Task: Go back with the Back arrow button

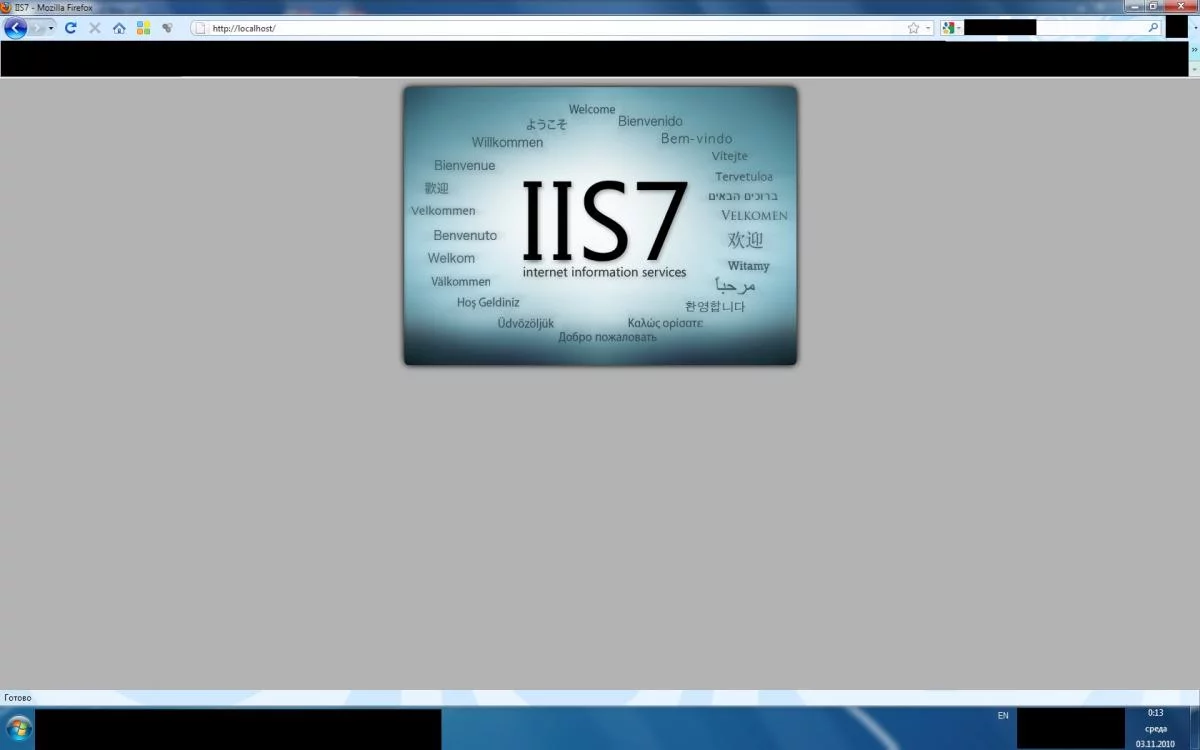Action: click(x=15, y=28)
